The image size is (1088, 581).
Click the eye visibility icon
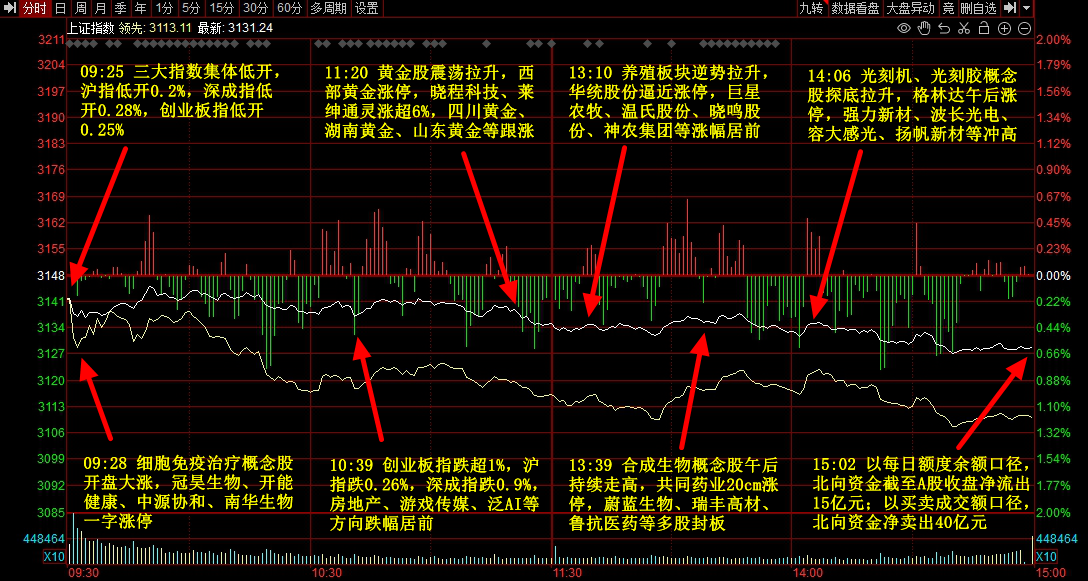904,28
